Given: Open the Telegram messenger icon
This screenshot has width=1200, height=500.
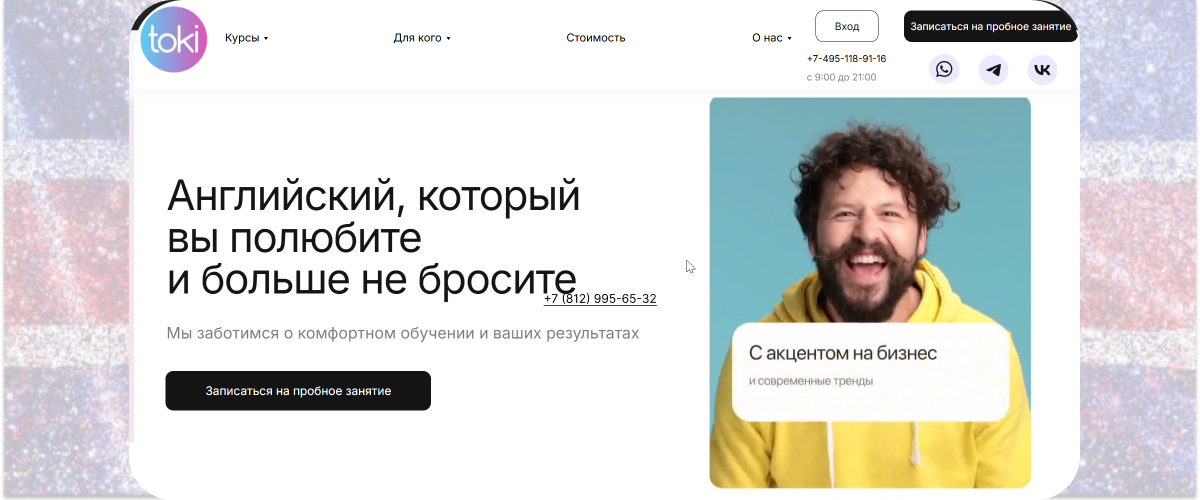Looking at the screenshot, I should [x=993, y=70].
